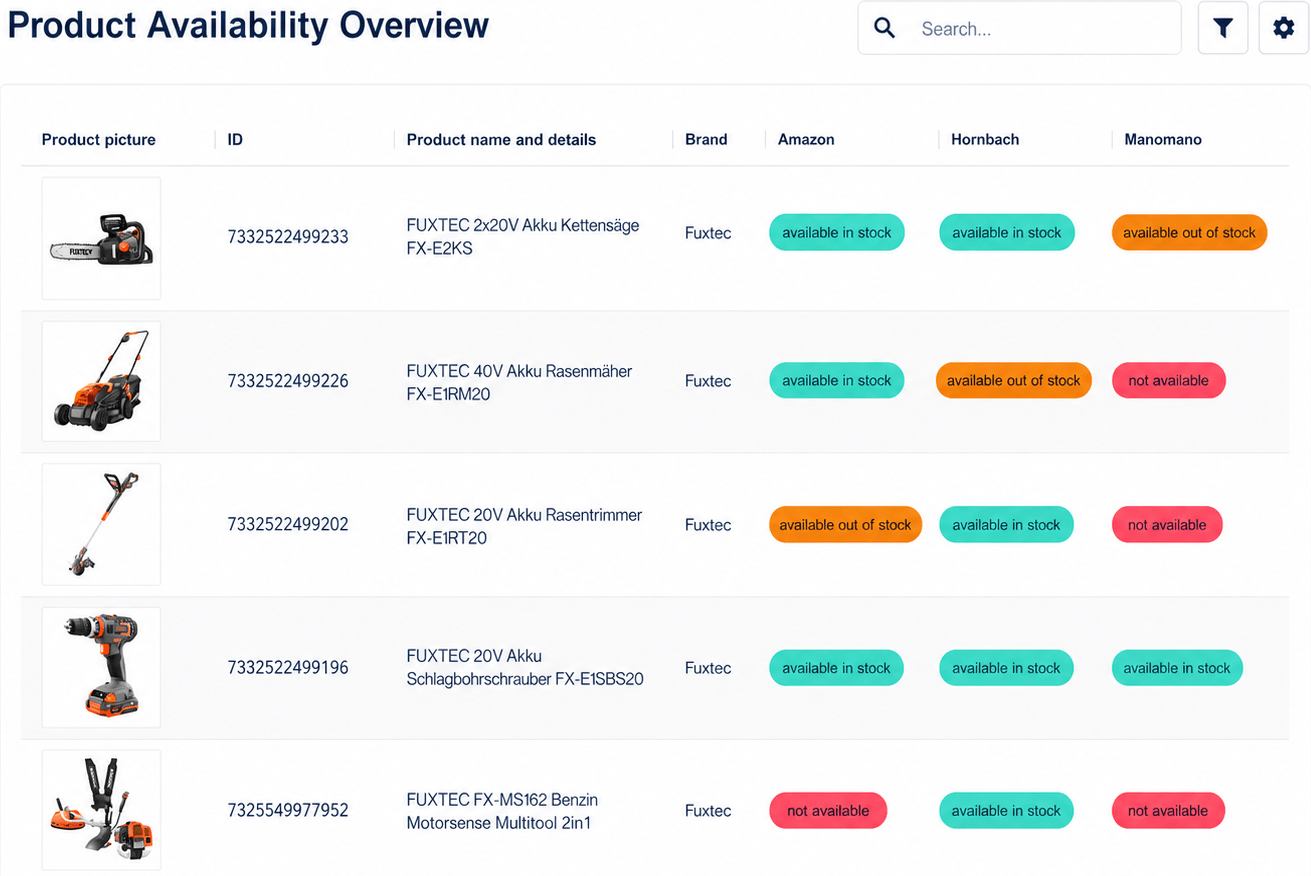The height and width of the screenshot is (876, 1311).
Task: Click Kettensäge Hornbach available in stock badge
Action: 1007,233
